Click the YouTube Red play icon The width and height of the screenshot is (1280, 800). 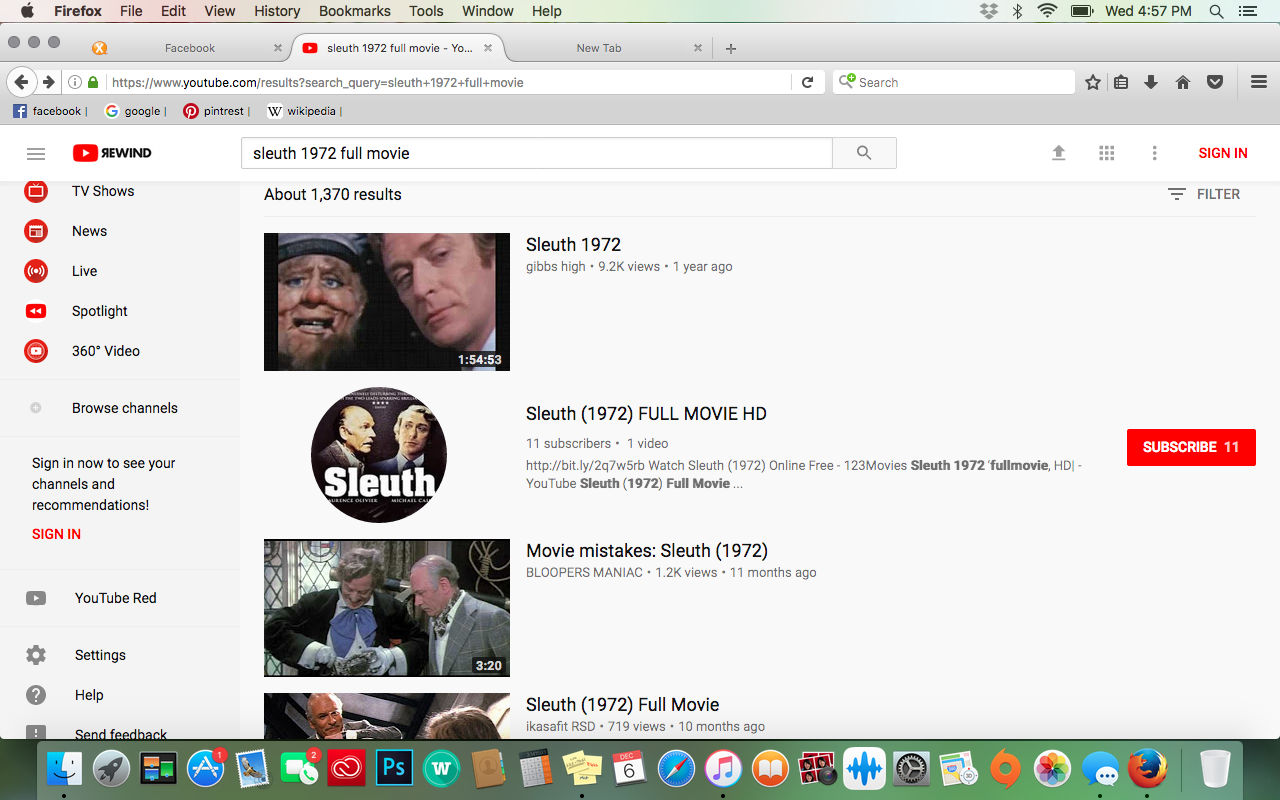click(x=36, y=598)
